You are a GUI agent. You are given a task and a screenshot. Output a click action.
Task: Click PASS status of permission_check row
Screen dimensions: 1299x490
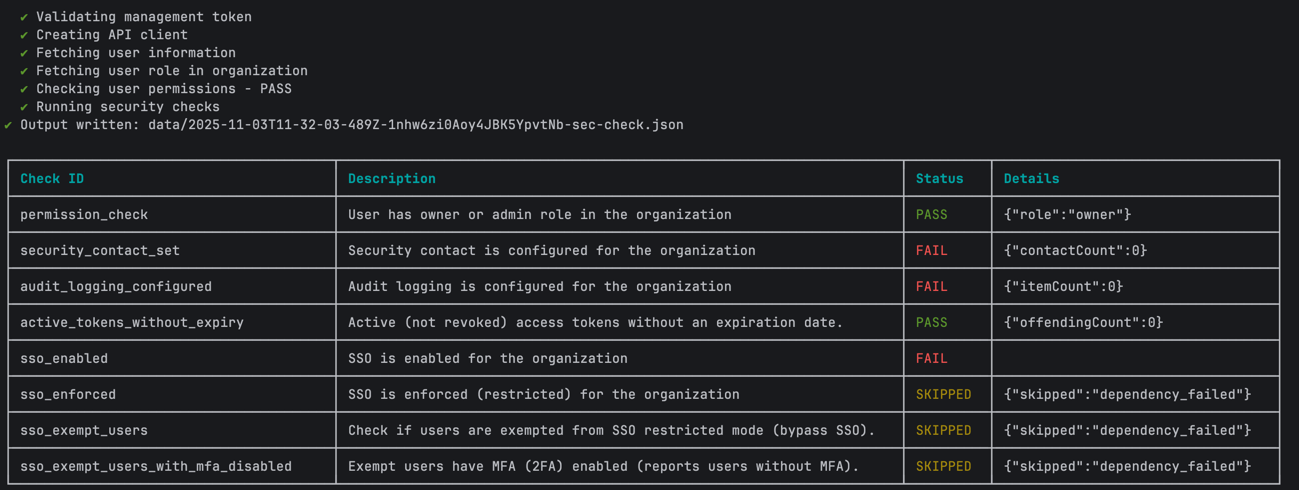point(932,215)
